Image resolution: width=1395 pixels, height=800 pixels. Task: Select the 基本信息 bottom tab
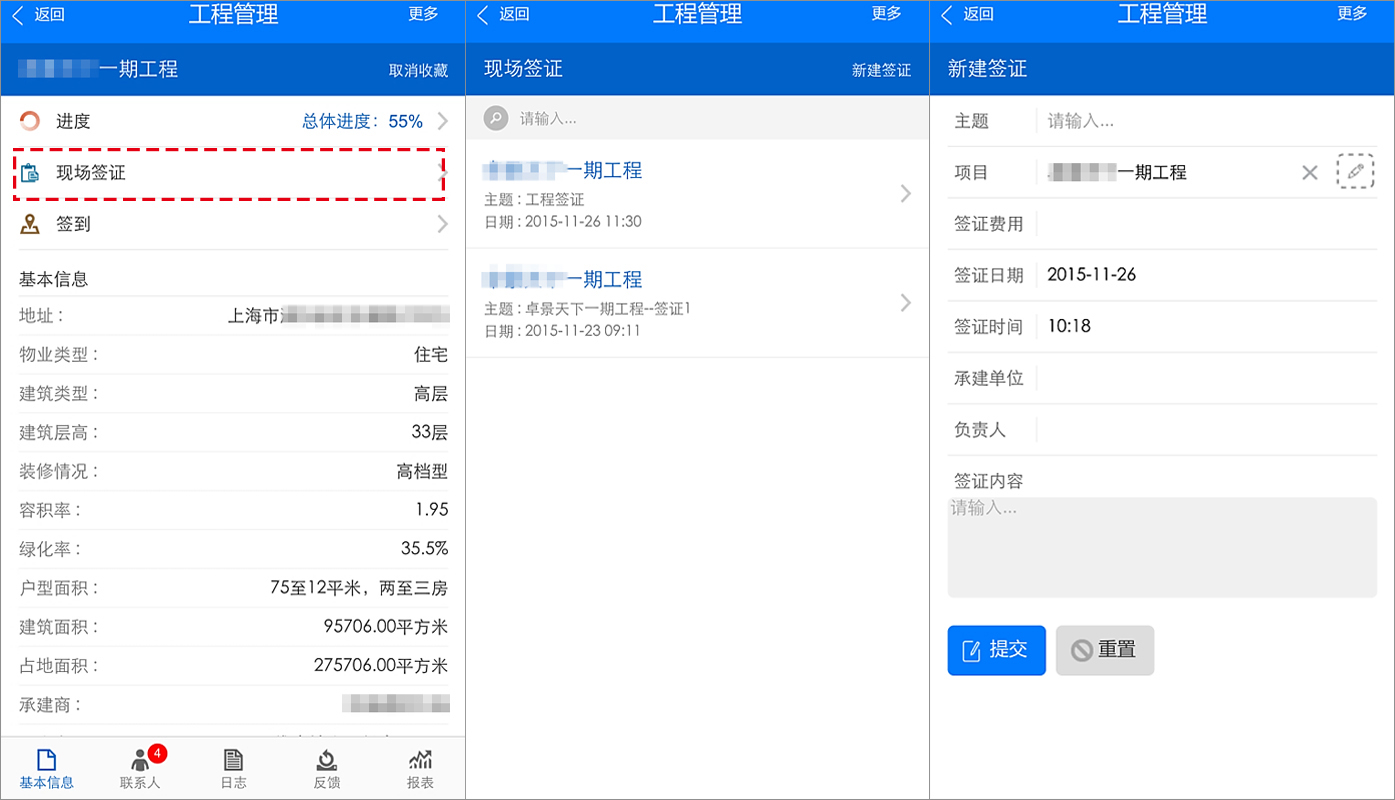pos(46,770)
